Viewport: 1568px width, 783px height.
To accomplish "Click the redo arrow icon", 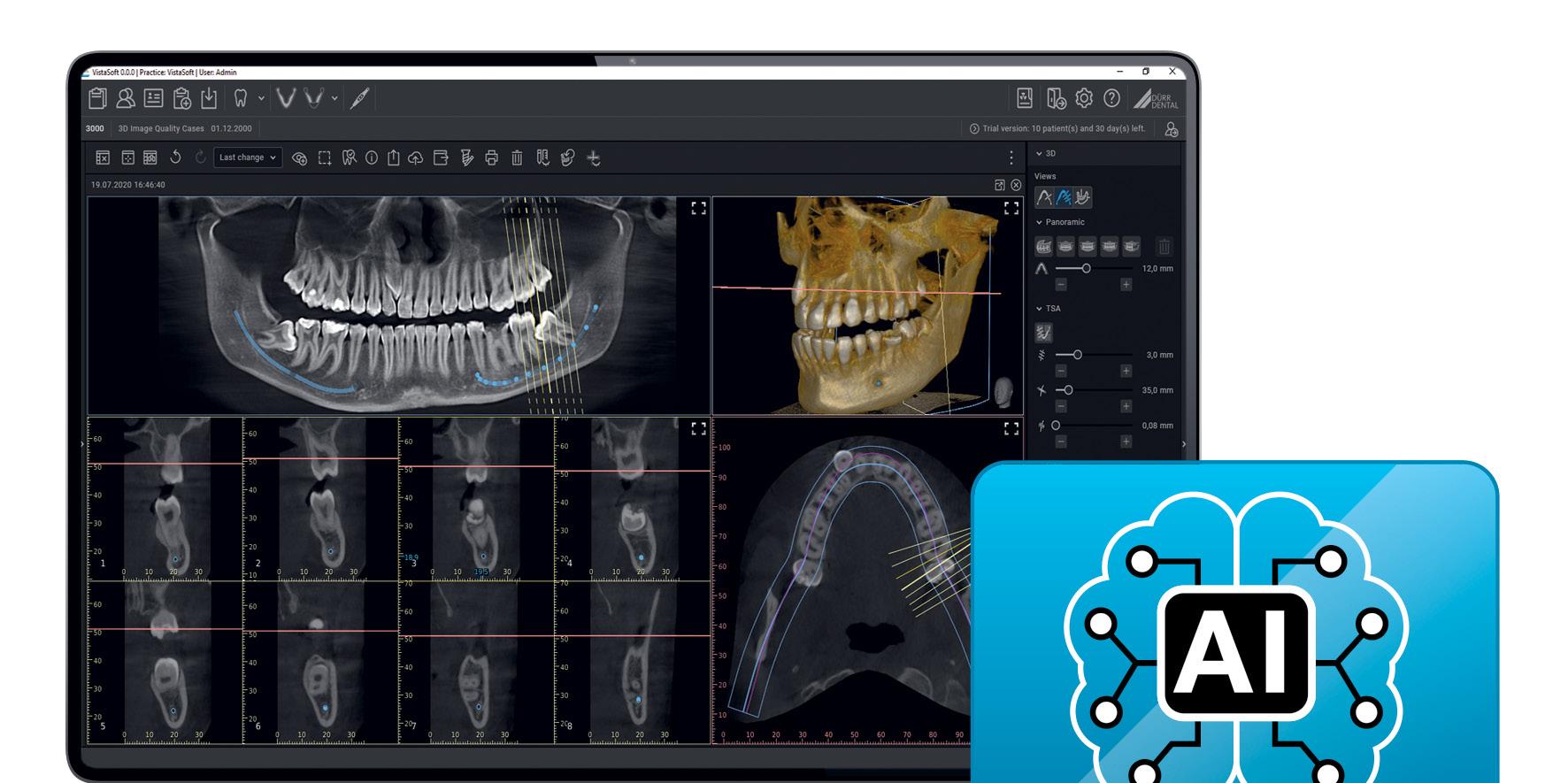I will point(200,157).
